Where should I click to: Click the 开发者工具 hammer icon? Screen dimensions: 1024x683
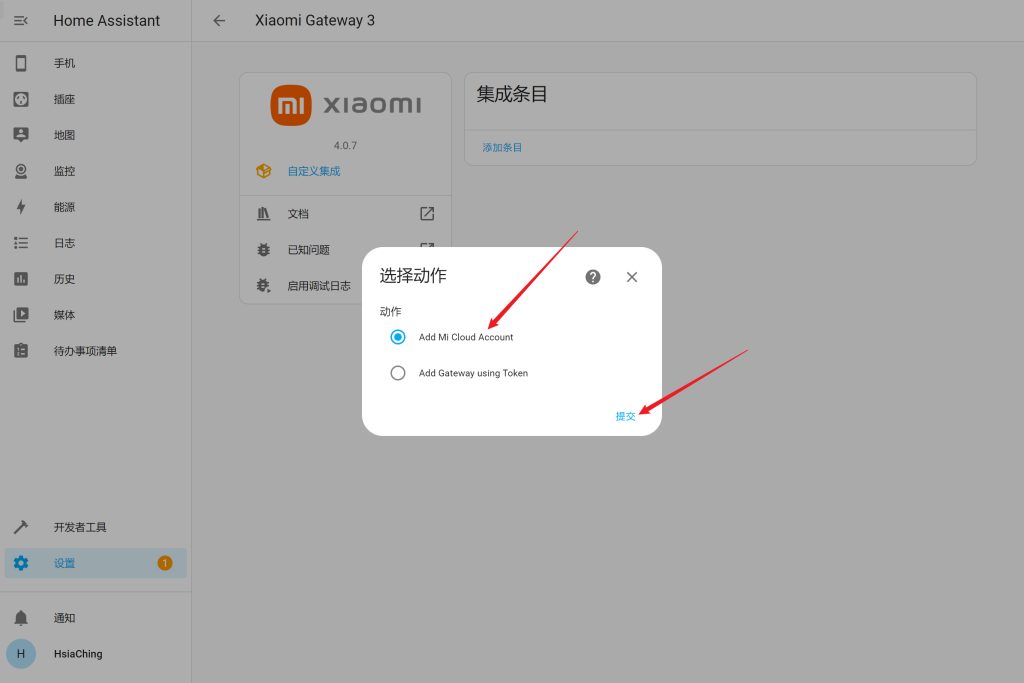point(21,527)
